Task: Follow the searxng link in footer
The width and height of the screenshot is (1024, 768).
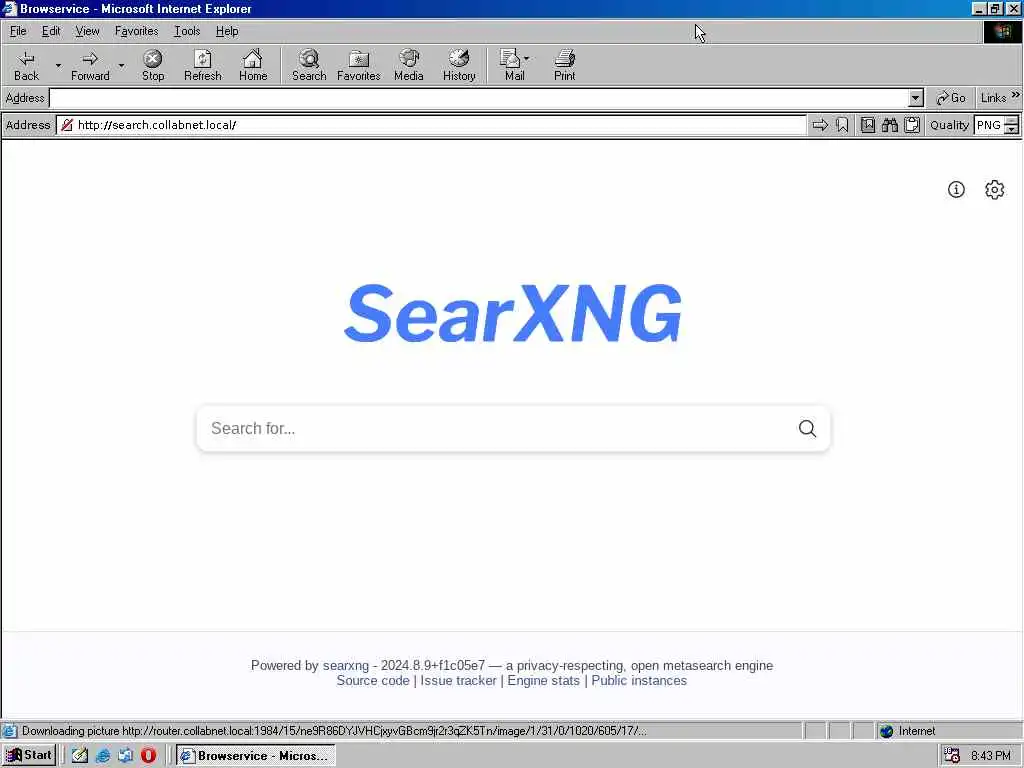Action: pos(345,665)
